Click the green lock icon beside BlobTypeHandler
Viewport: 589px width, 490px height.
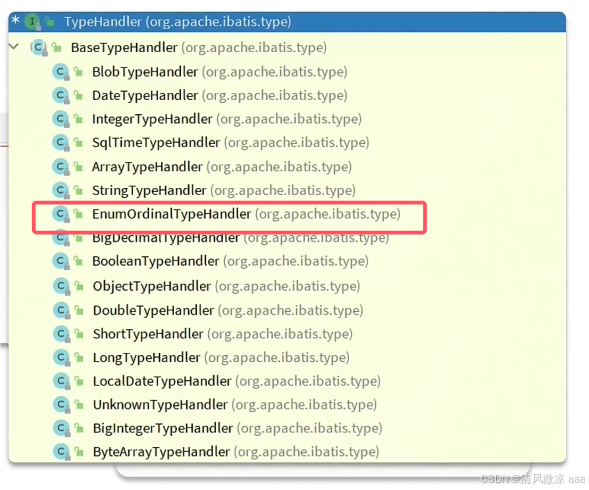(78, 71)
